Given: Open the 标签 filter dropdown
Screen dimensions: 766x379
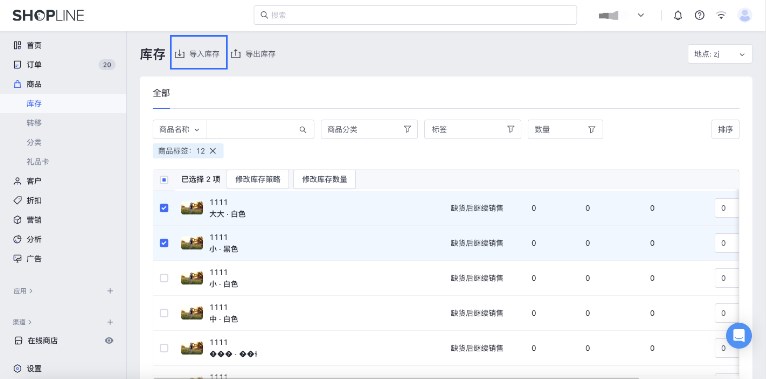Looking at the screenshot, I should click(473, 129).
